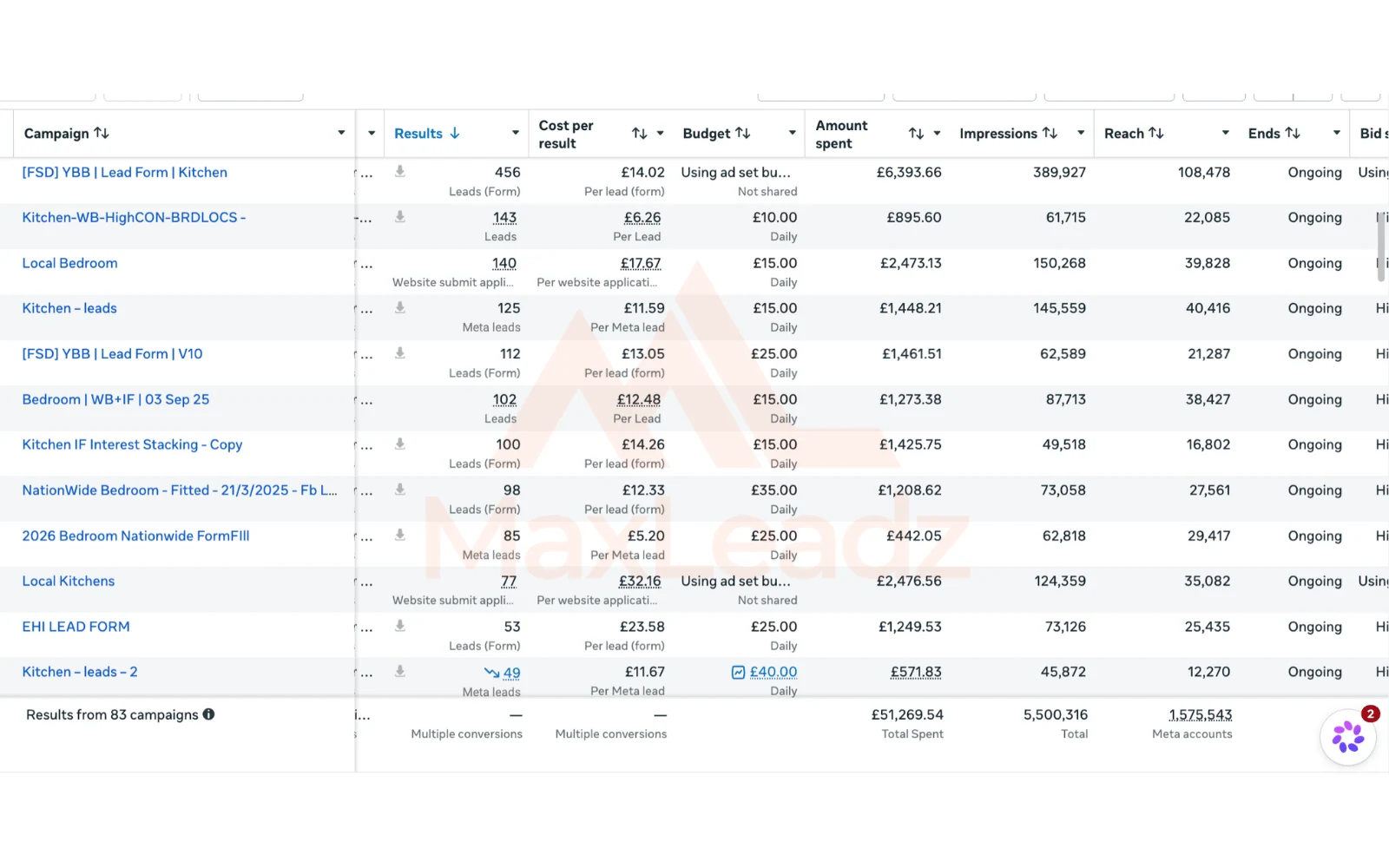Sort by Ends column arrows

pyautogui.click(x=1293, y=133)
